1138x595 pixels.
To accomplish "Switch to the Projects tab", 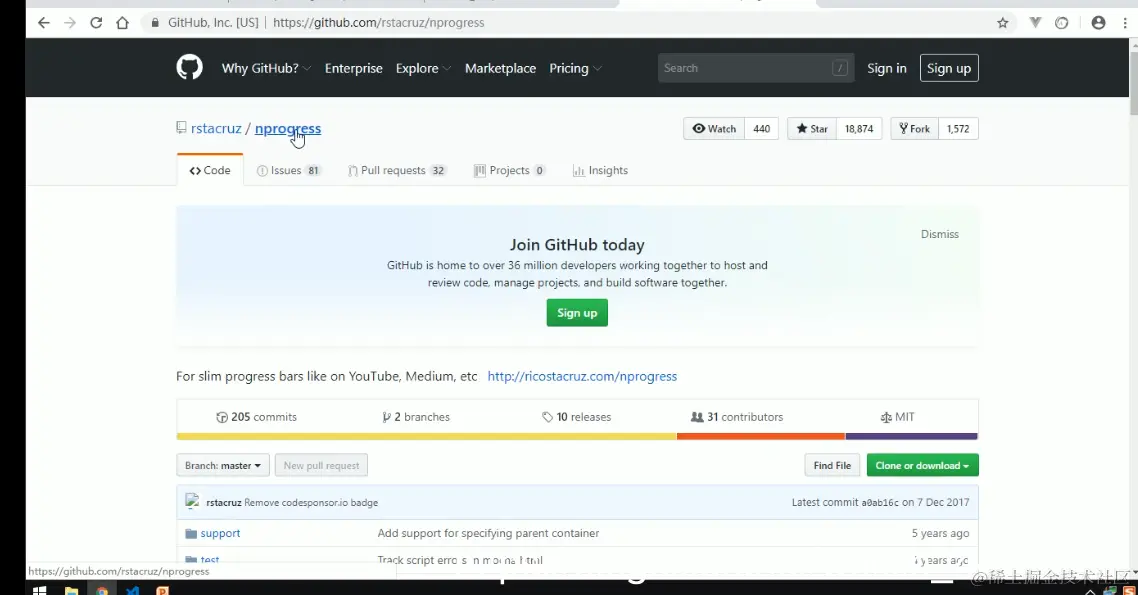I will pyautogui.click(x=509, y=171).
